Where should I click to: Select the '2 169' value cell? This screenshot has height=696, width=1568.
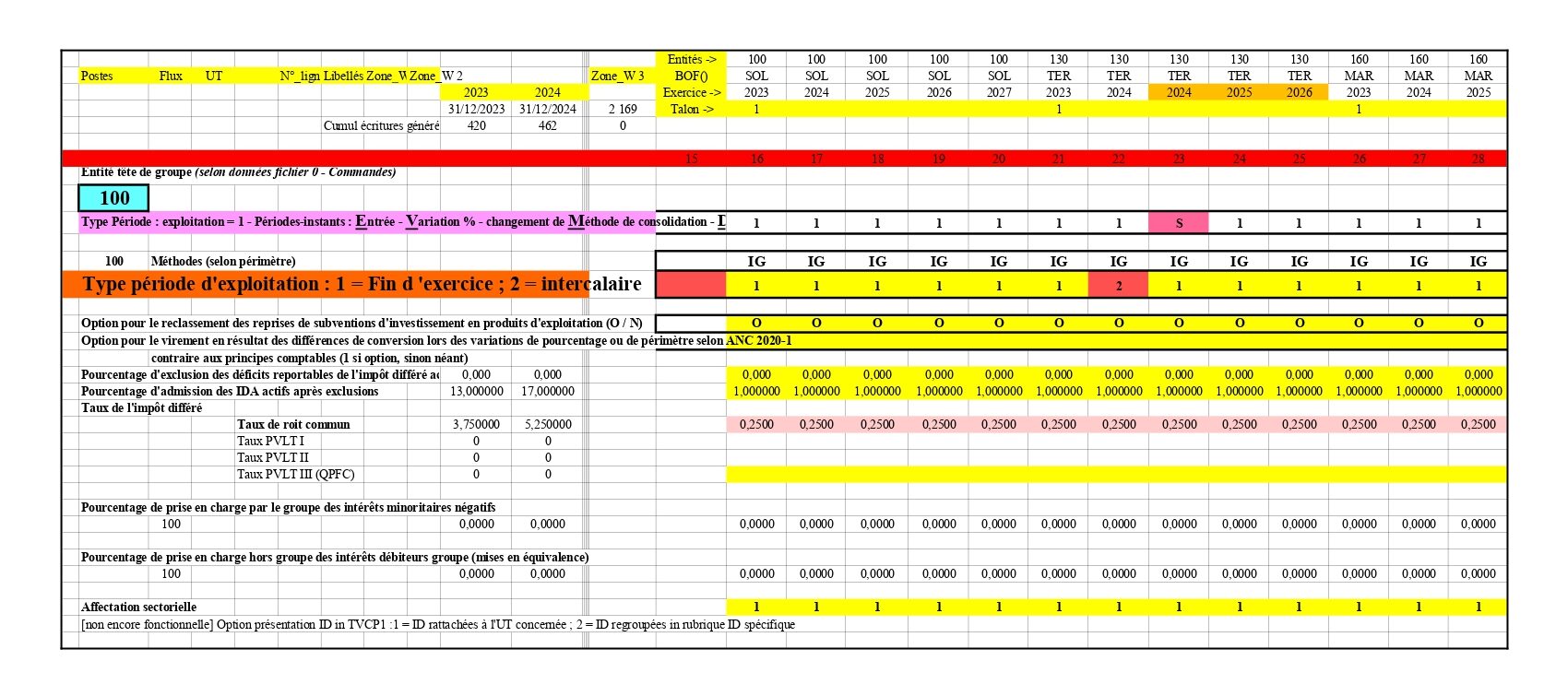click(x=623, y=109)
